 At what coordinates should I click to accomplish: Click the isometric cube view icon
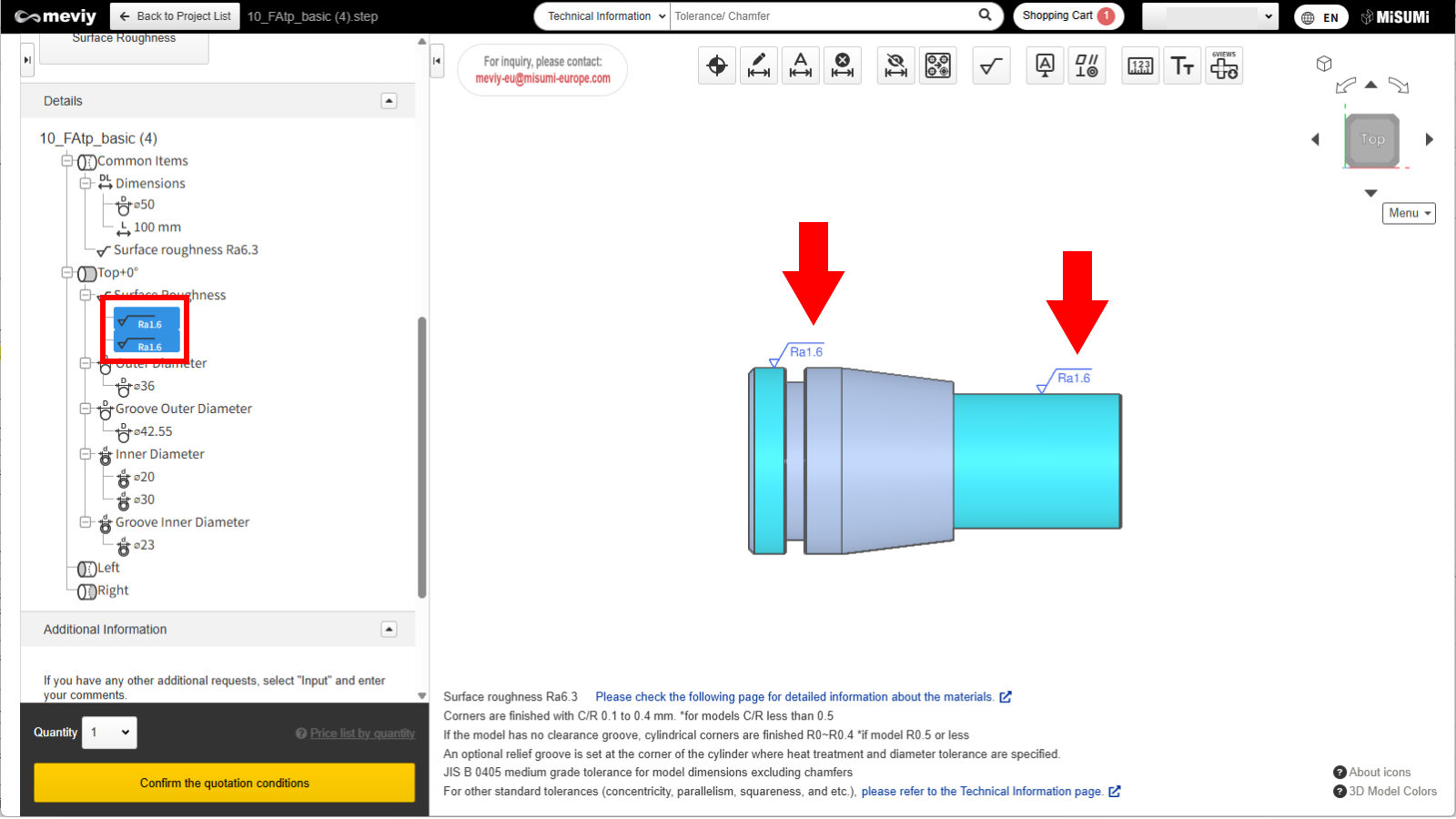click(1324, 64)
